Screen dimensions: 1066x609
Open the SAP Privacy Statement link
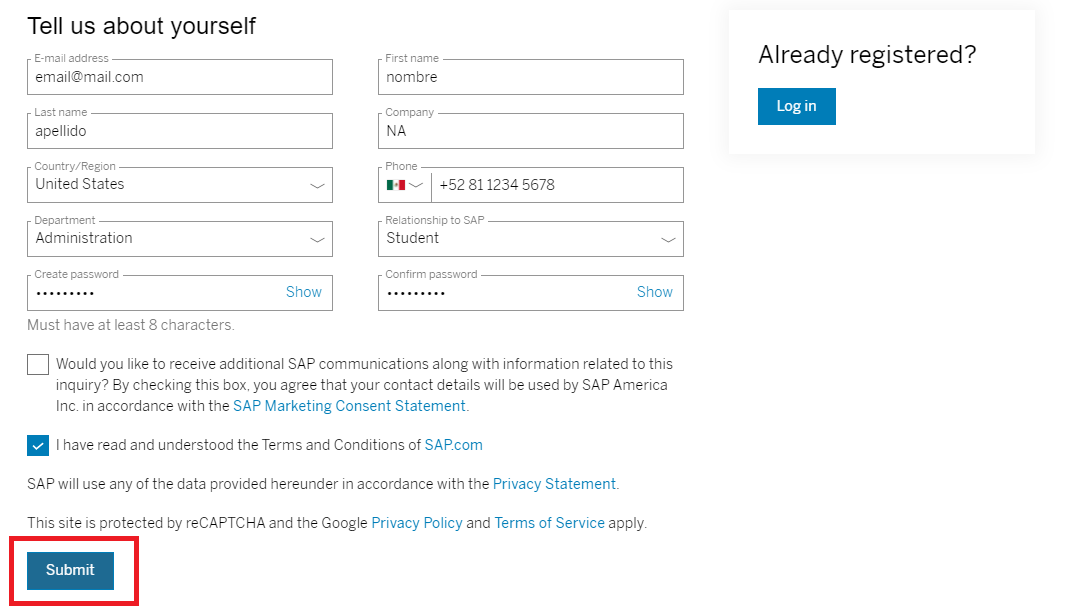[554, 484]
